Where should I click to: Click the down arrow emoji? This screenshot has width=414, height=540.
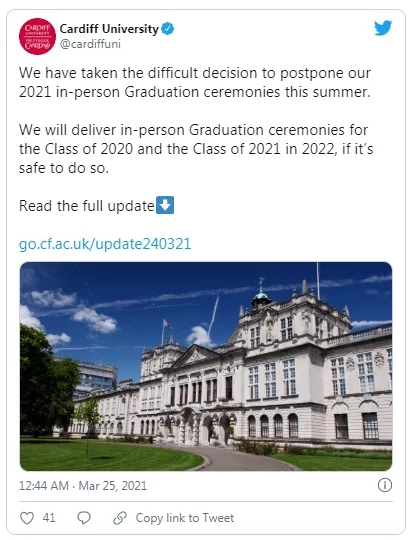165,205
